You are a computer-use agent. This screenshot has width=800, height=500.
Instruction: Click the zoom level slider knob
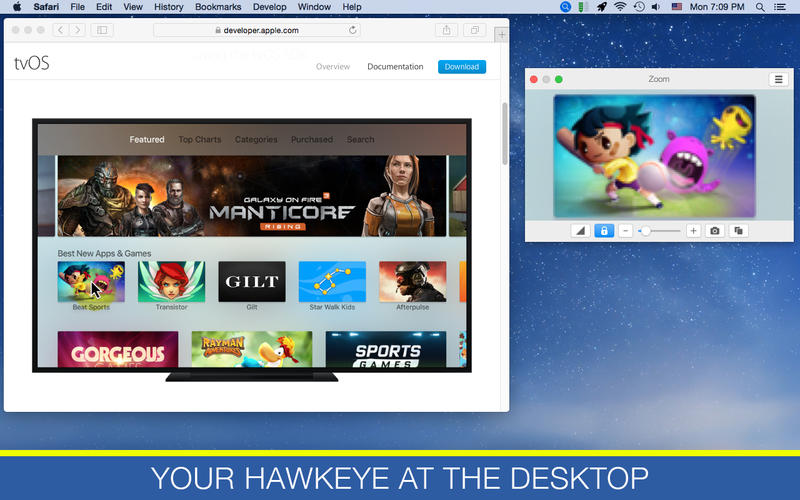[x=646, y=231]
